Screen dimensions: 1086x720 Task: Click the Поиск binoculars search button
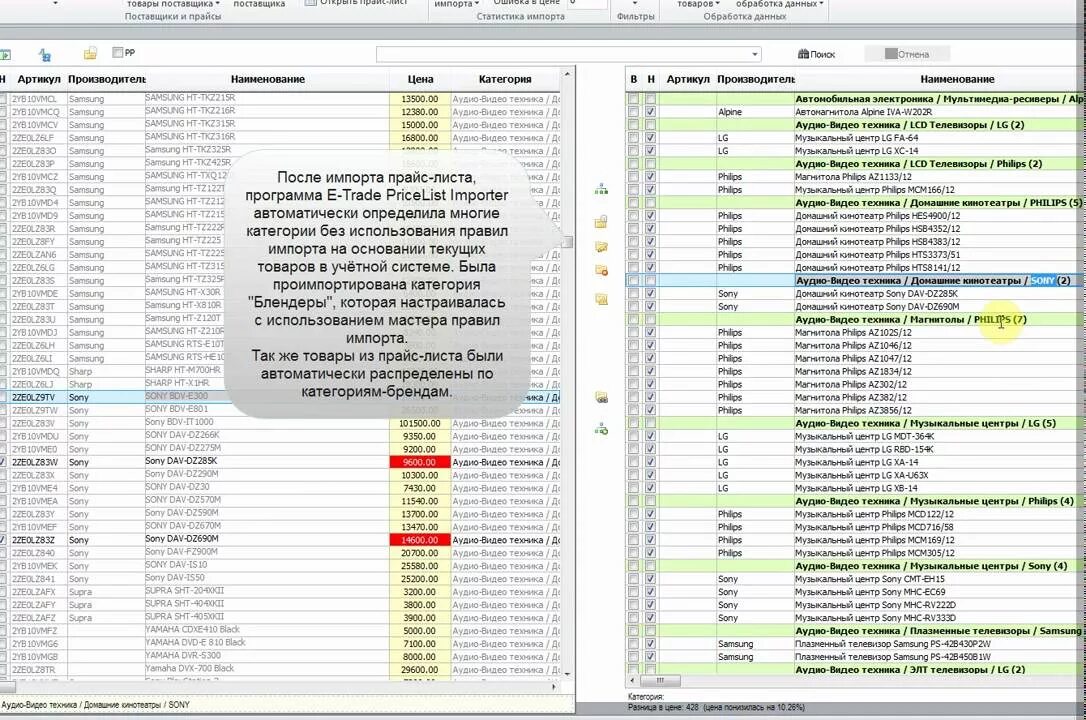(x=817, y=54)
